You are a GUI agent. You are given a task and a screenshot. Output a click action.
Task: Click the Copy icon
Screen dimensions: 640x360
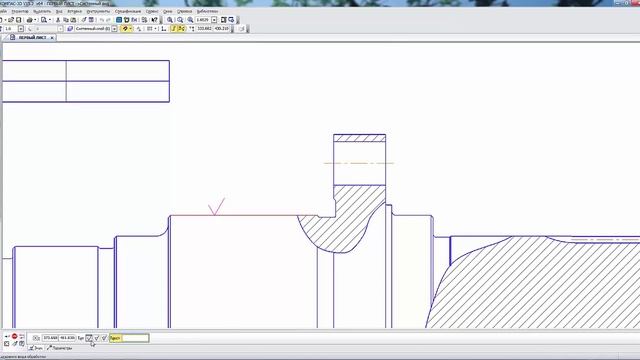[66, 20]
